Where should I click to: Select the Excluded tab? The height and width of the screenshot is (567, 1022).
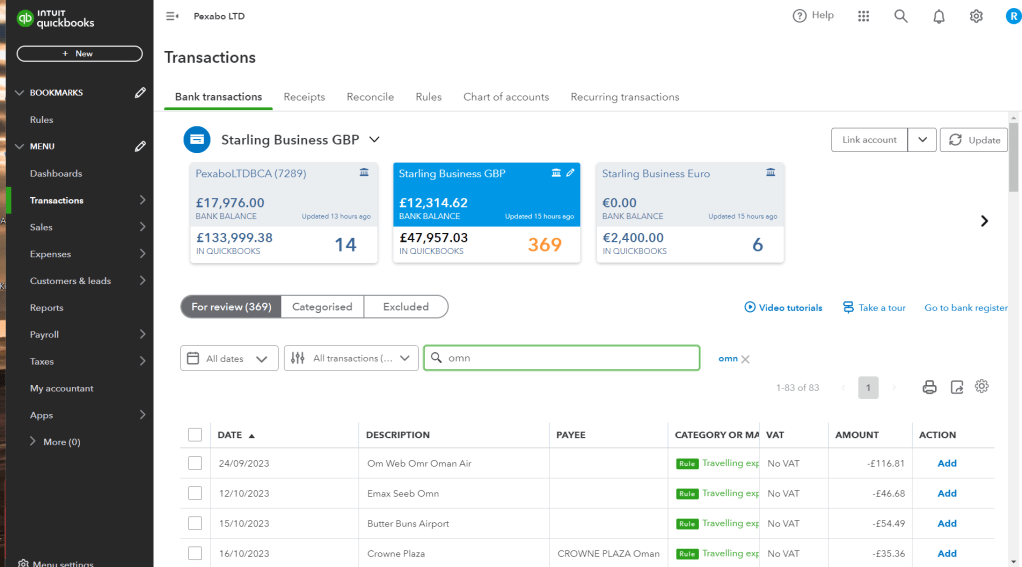point(406,307)
